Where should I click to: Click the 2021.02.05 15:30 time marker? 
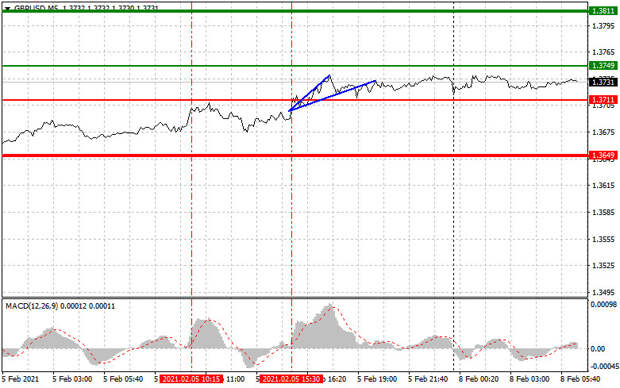291,379
